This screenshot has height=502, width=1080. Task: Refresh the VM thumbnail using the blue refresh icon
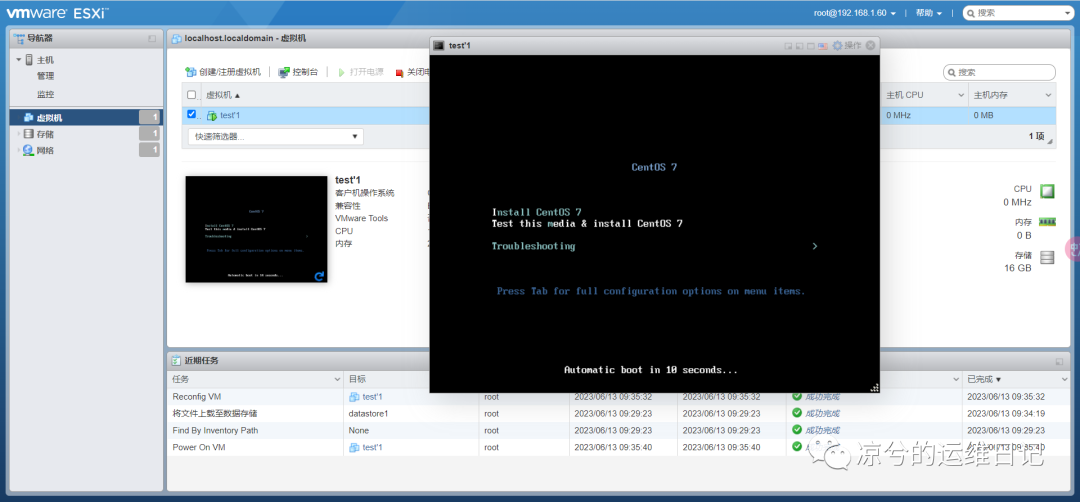coord(319,276)
